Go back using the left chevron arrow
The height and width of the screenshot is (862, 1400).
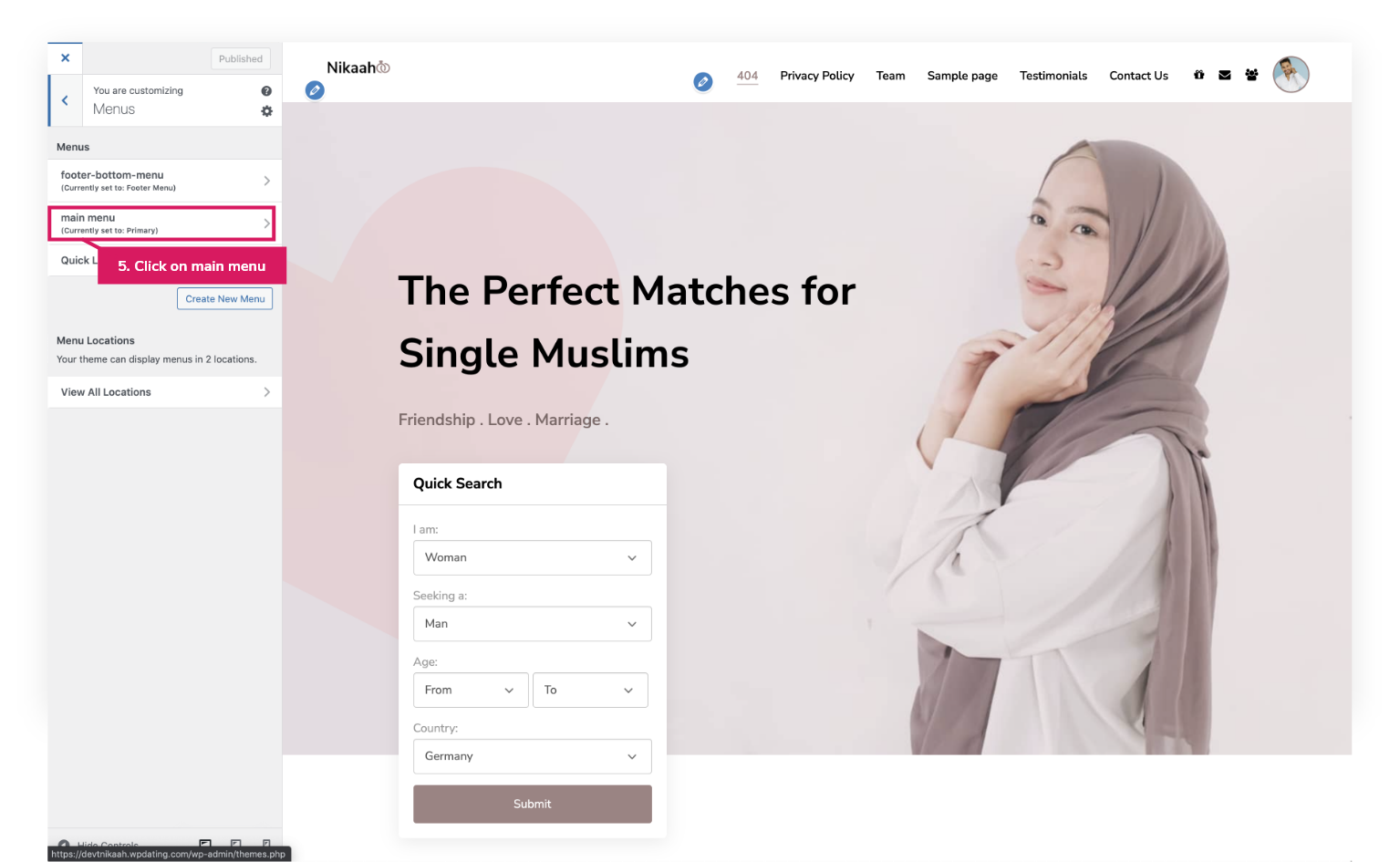pos(65,100)
